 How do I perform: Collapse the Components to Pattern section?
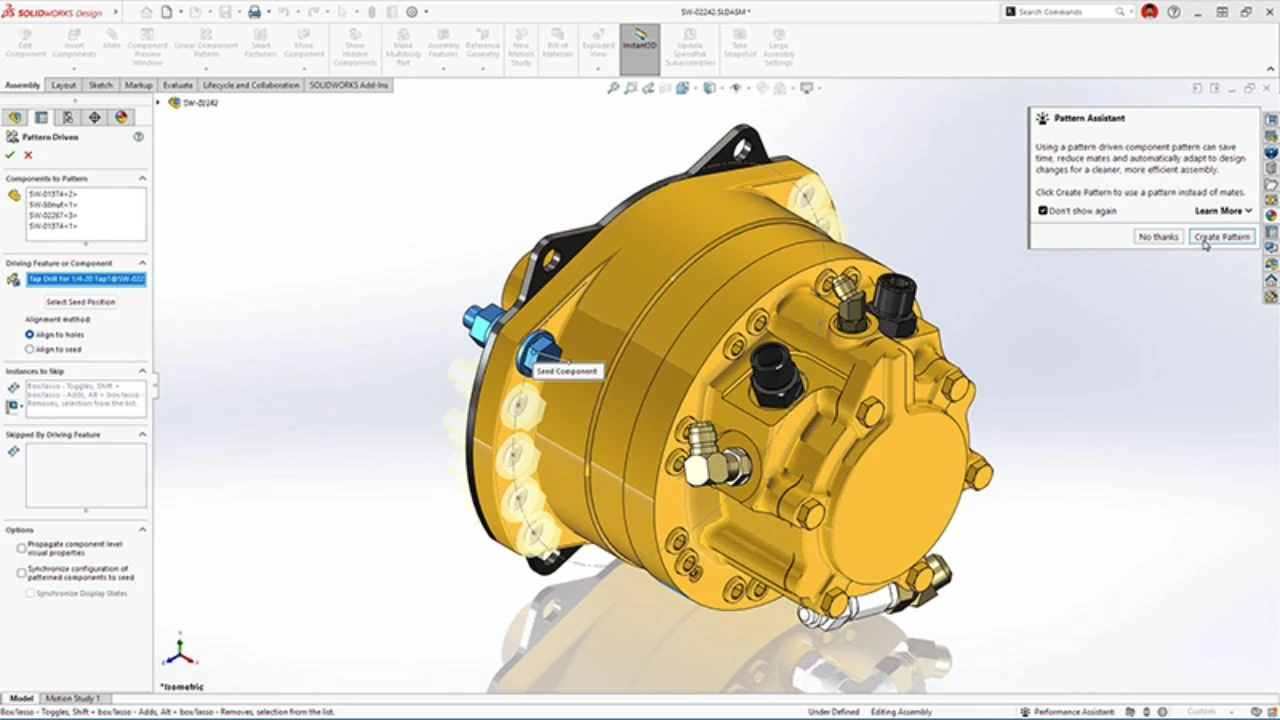[142, 178]
